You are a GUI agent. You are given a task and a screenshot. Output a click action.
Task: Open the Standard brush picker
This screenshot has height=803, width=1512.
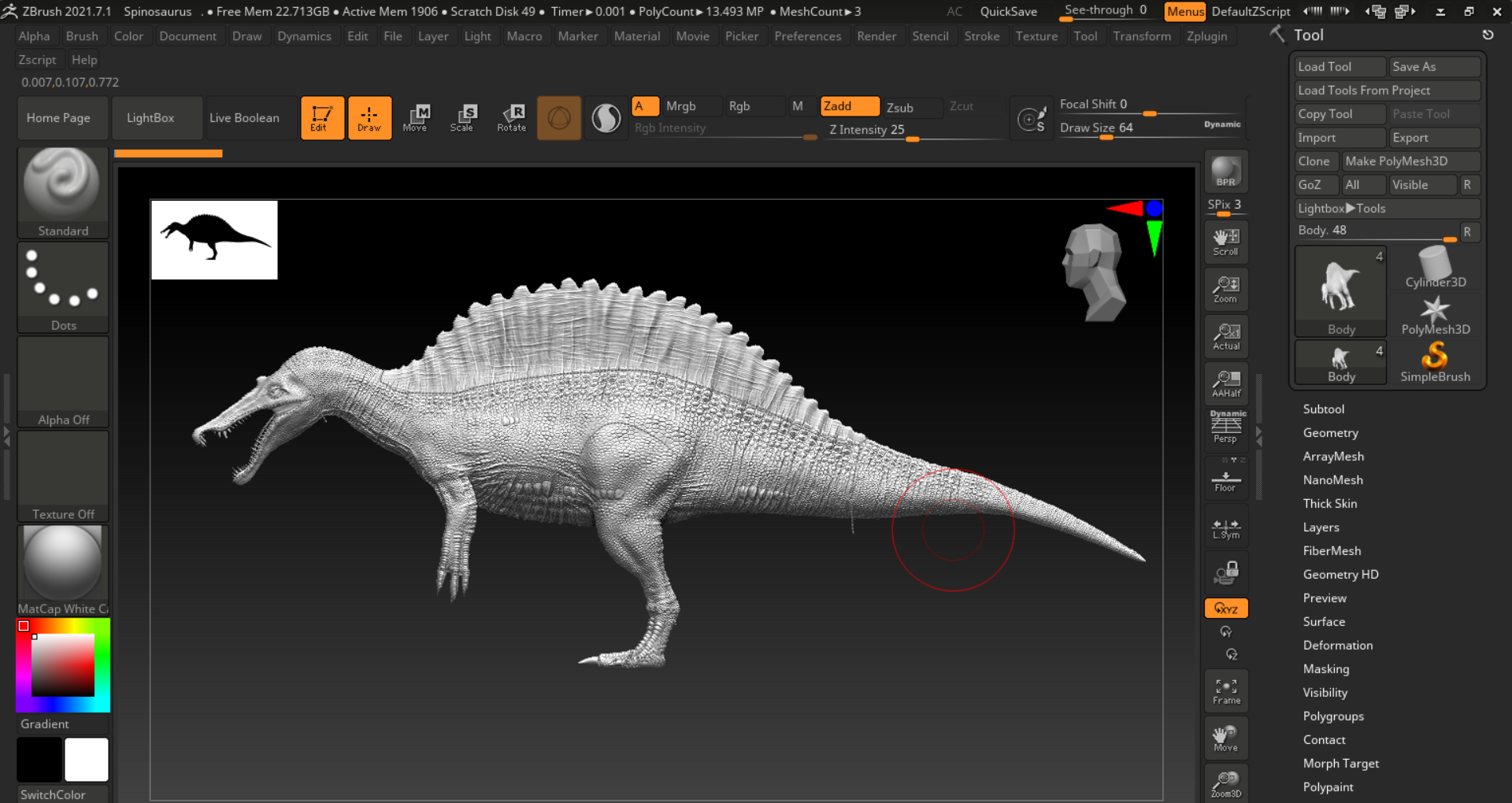63,193
